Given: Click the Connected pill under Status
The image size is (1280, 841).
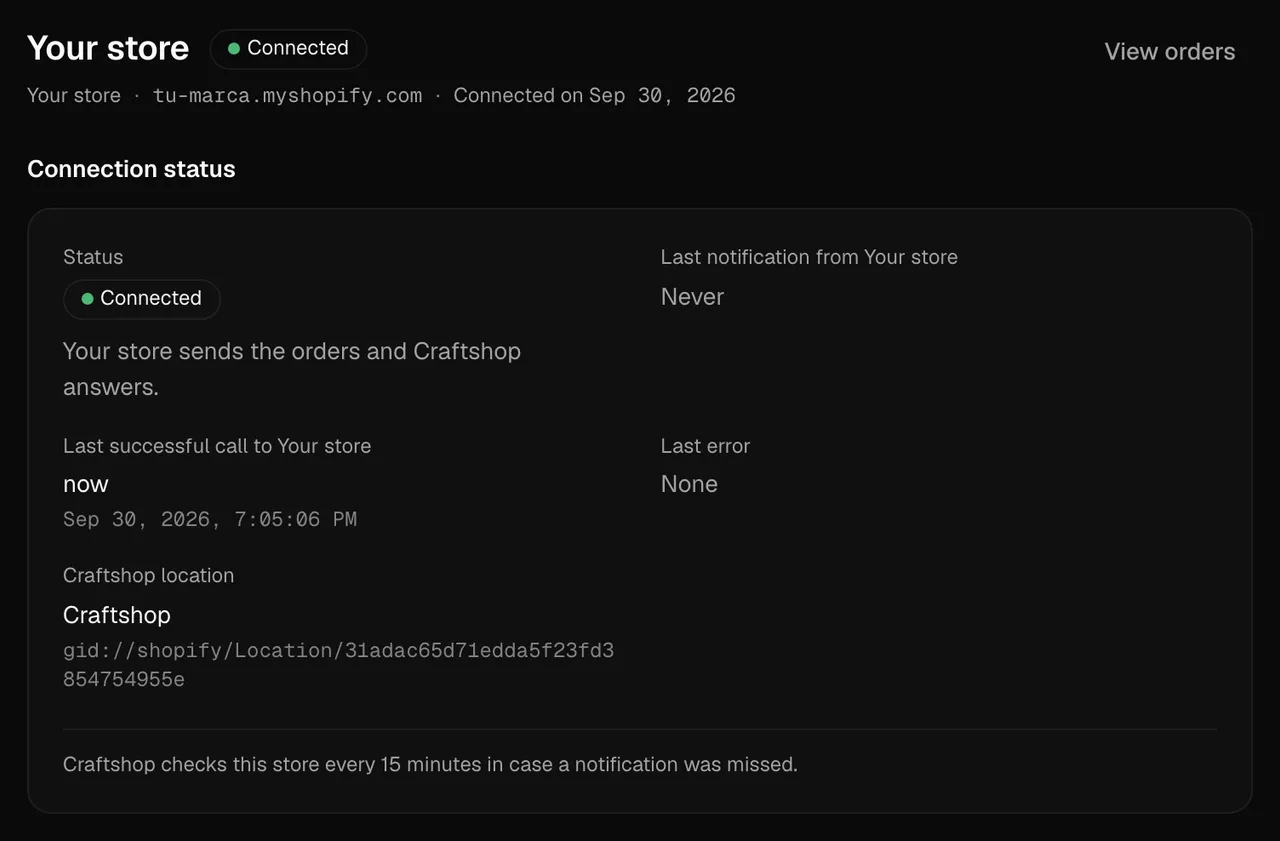Looking at the screenshot, I should 142,298.
